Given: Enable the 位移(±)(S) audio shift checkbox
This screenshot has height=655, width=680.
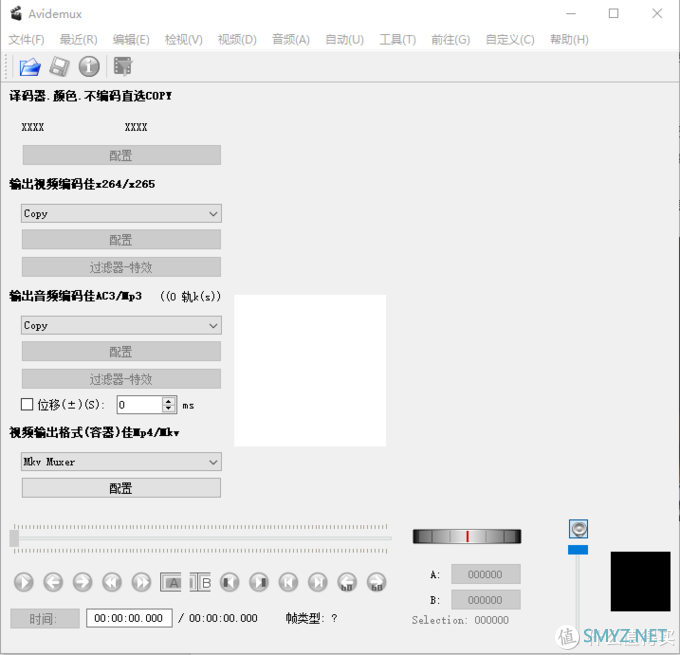Looking at the screenshot, I should (x=27, y=404).
